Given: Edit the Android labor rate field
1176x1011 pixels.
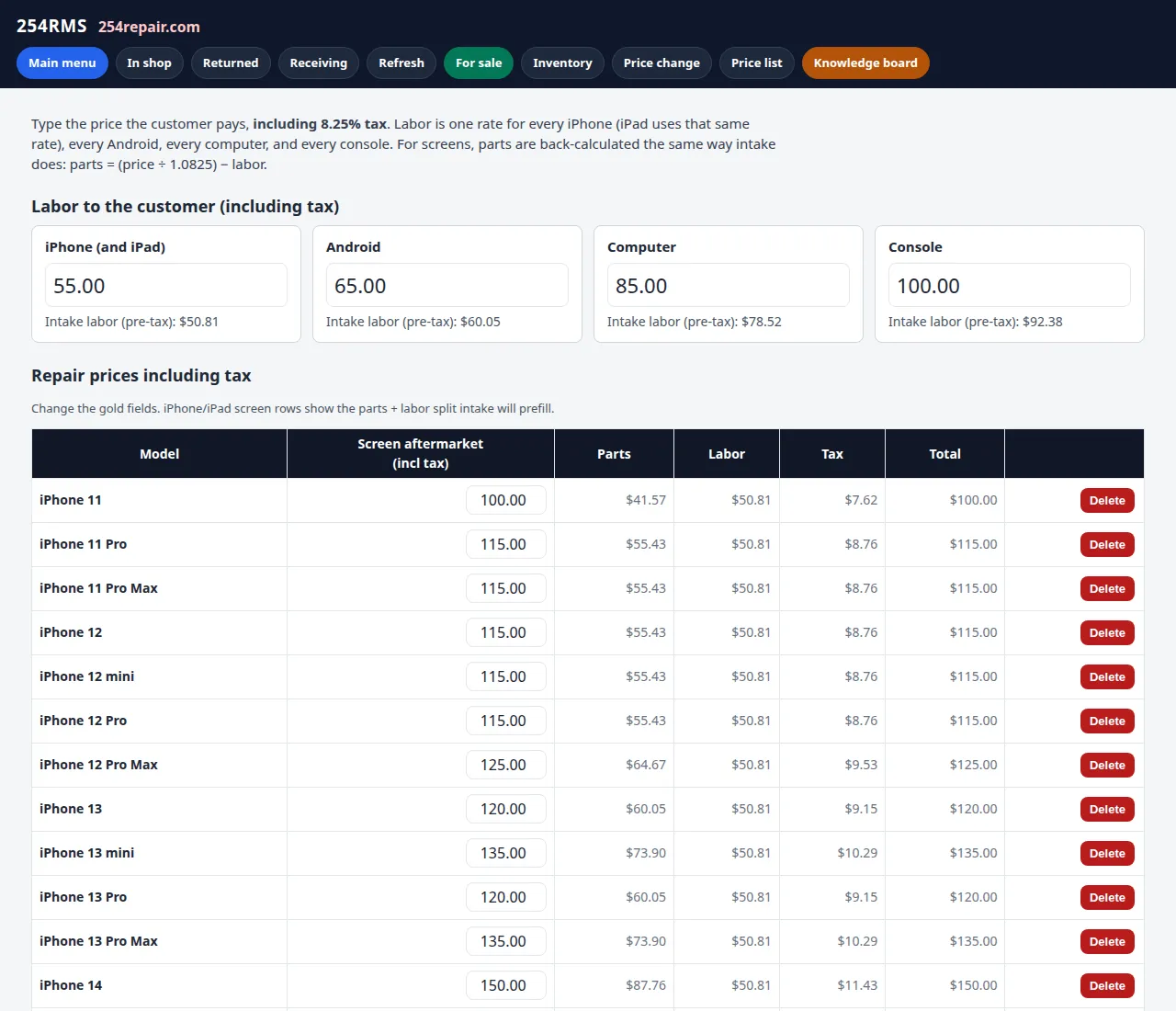Looking at the screenshot, I should pos(447,285).
